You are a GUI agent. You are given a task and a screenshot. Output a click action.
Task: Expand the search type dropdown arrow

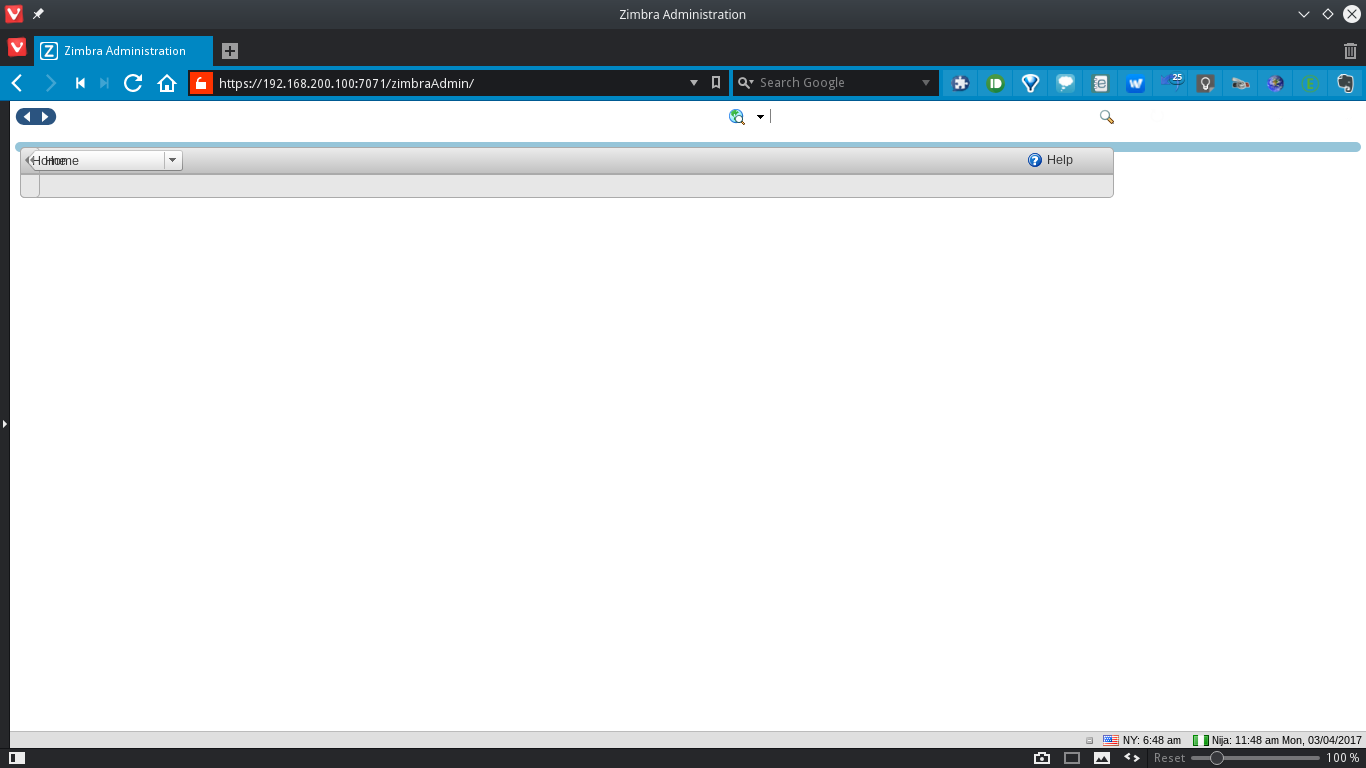coord(760,117)
